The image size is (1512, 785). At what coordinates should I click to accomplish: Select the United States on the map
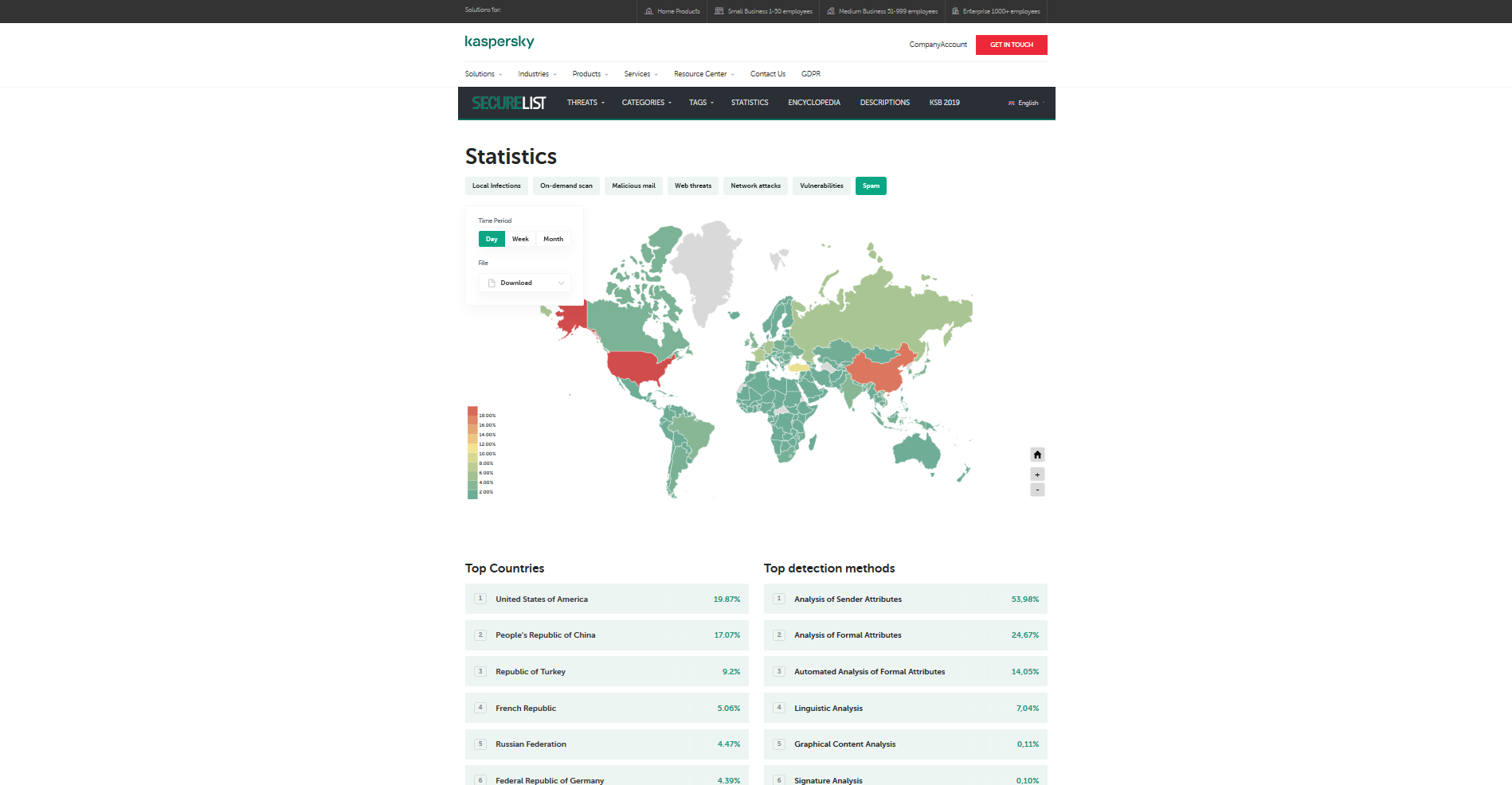[x=639, y=366]
